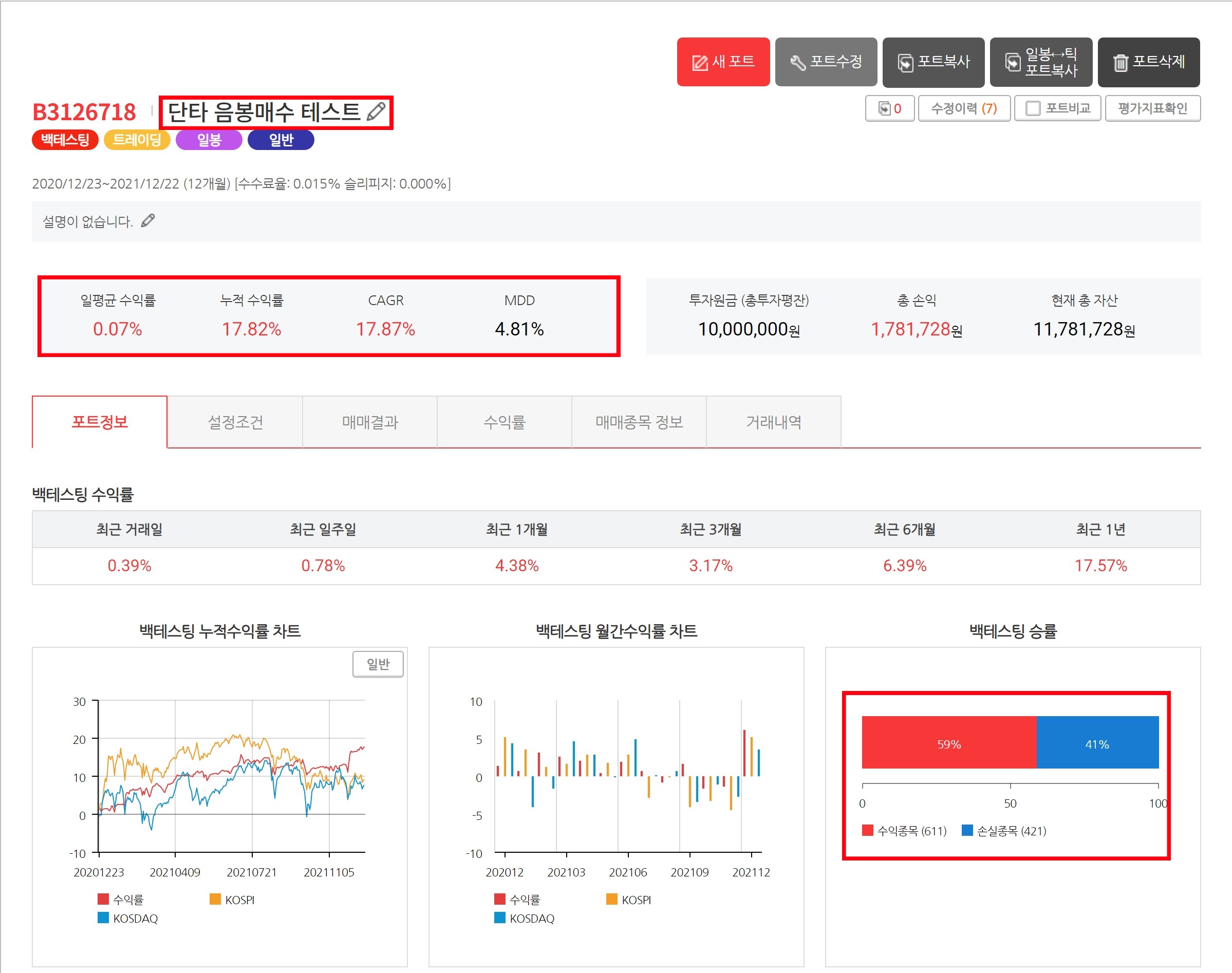Click the 일봉 purple tag
The width and height of the screenshot is (1232, 973).
209,140
